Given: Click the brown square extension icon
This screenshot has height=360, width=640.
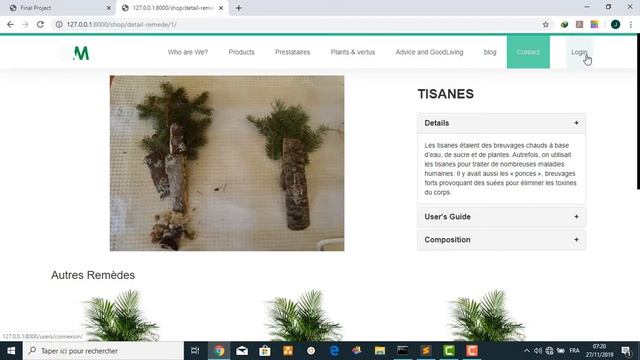Looking at the screenshot, I should tap(579, 24).
